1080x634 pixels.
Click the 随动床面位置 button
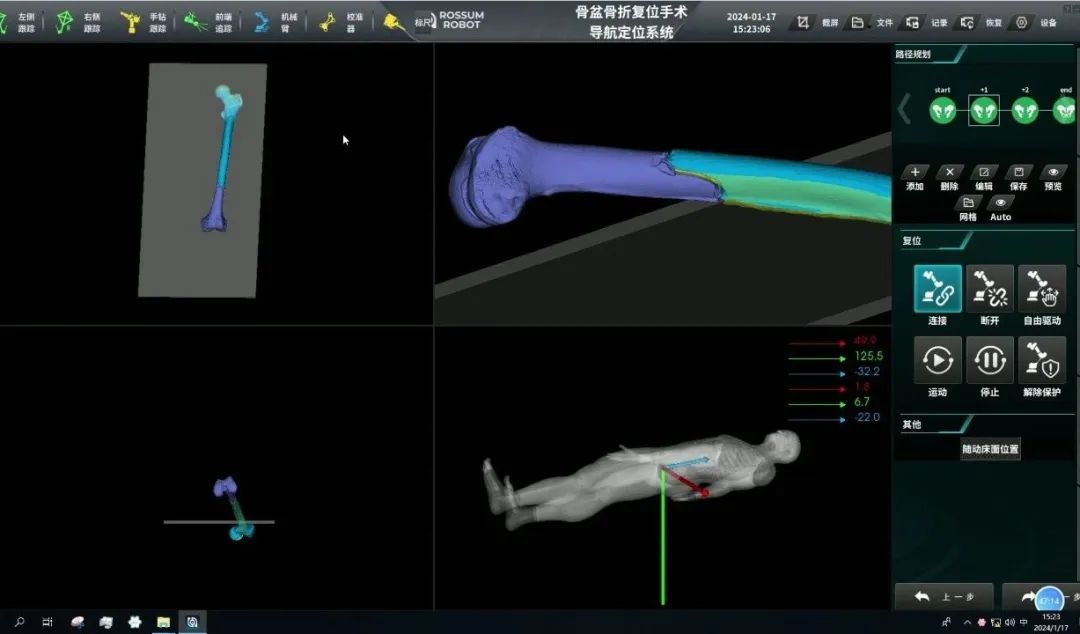[x=990, y=449]
